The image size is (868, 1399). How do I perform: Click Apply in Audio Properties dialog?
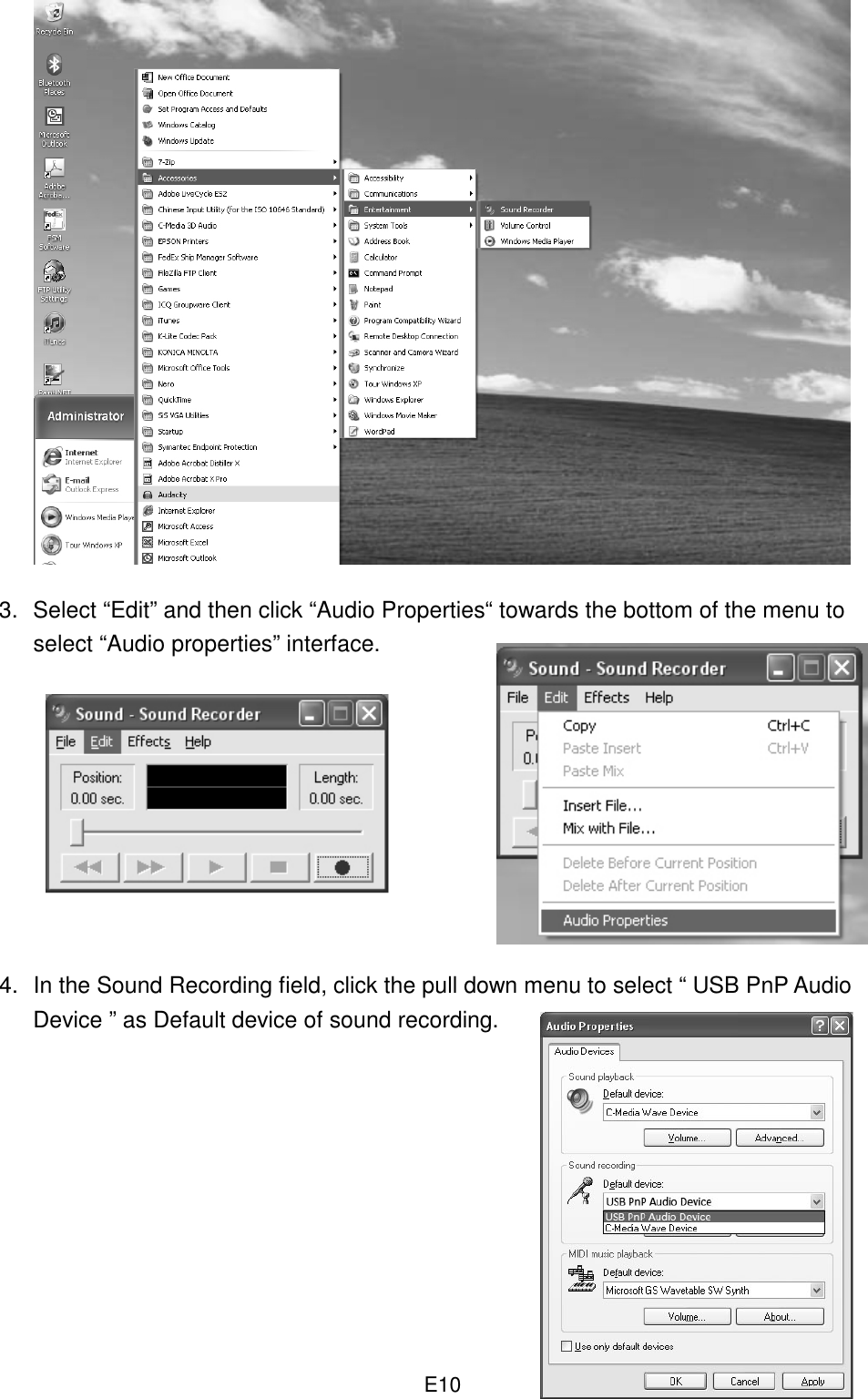[x=812, y=1381]
